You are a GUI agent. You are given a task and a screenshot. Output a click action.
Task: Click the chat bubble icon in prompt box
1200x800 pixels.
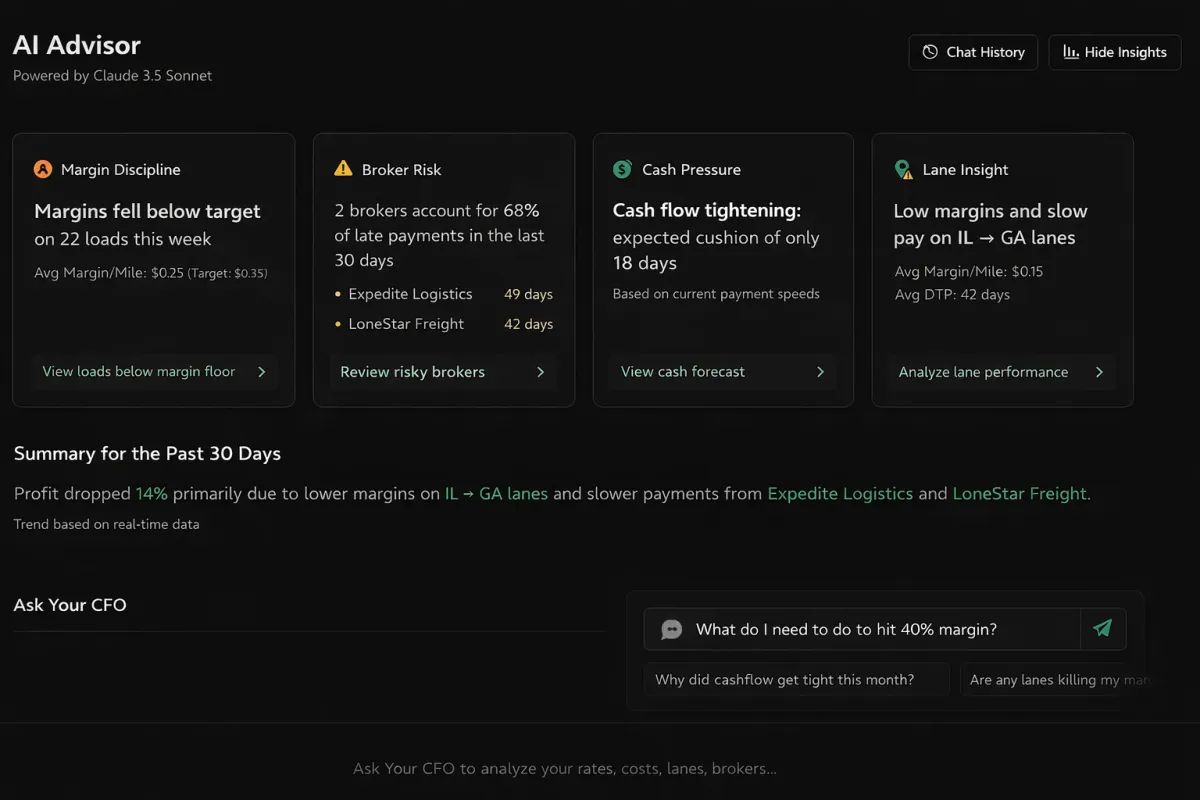672,629
